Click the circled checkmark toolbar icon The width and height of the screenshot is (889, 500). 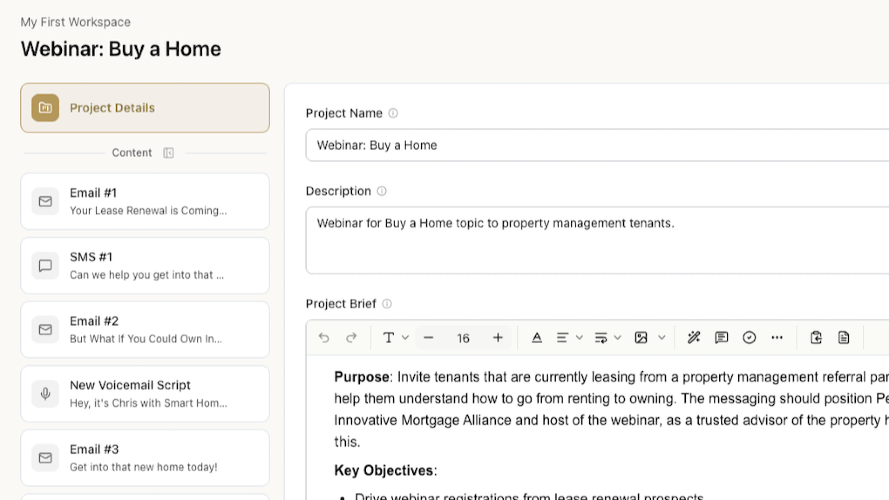749,338
